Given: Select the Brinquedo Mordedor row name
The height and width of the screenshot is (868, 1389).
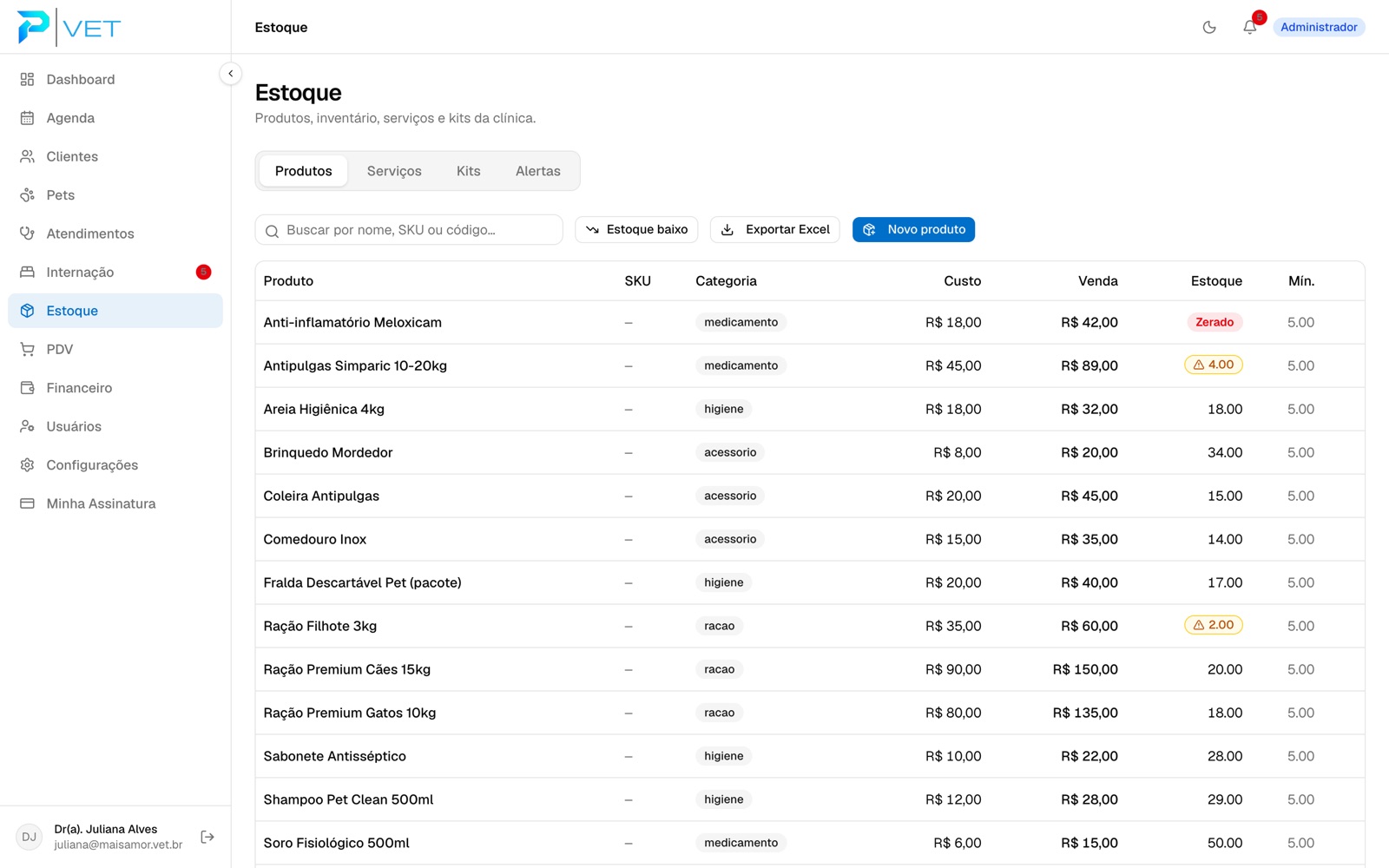Looking at the screenshot, I should pyautogui.click(x=328, y=452).
